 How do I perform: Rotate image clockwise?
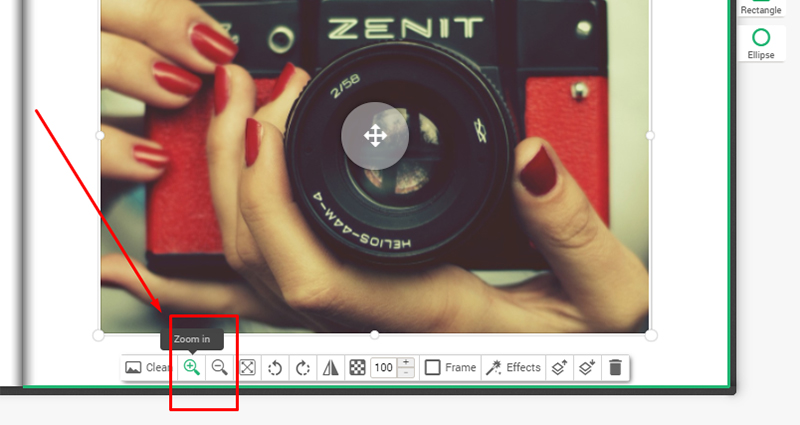click(x=302, y=367)
